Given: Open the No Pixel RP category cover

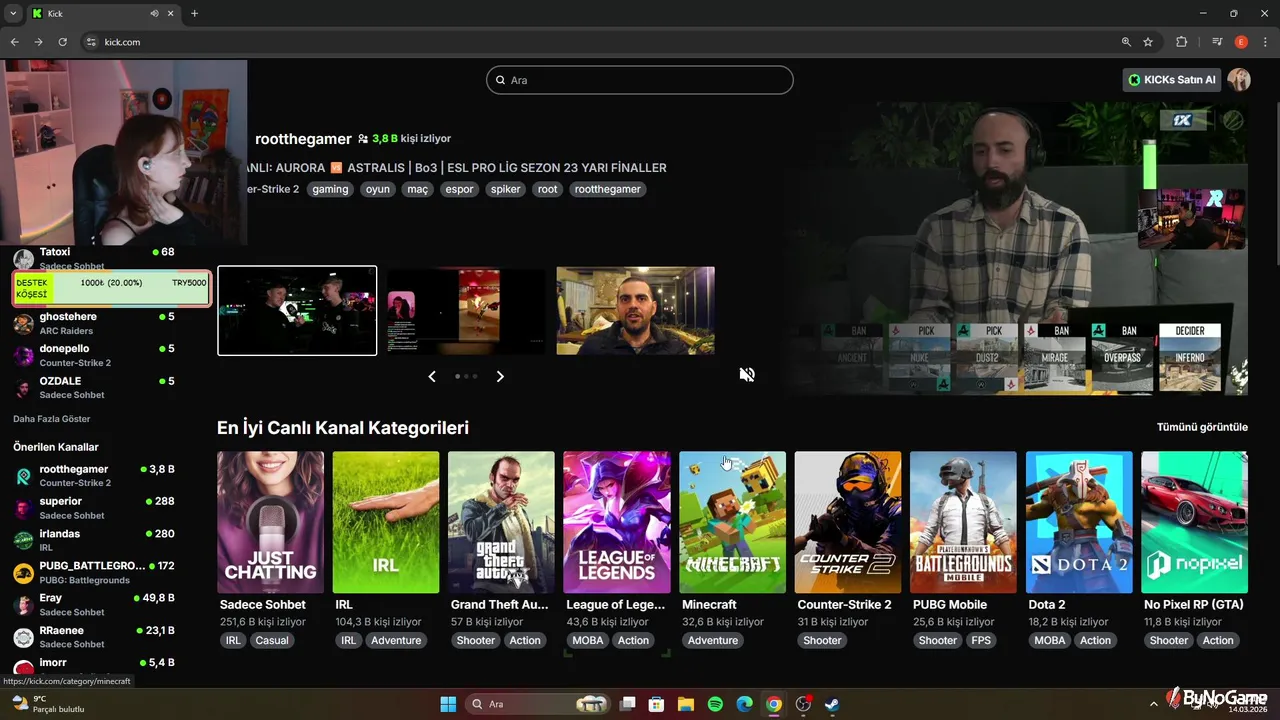Looking at the screenshot, I should pos(1194,522).
